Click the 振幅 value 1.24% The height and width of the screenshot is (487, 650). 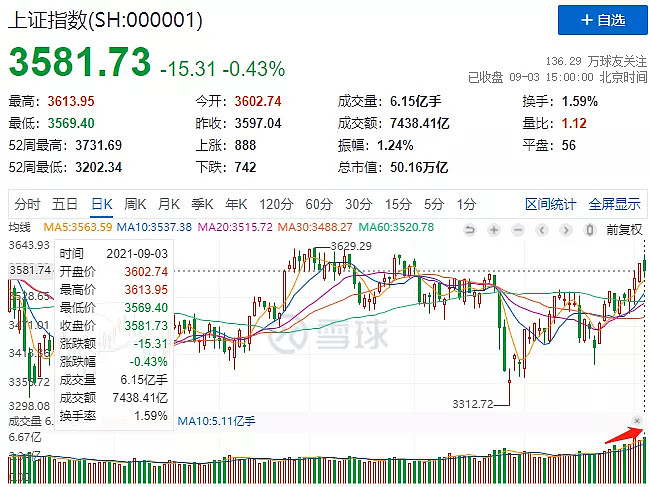pos(395,145)
